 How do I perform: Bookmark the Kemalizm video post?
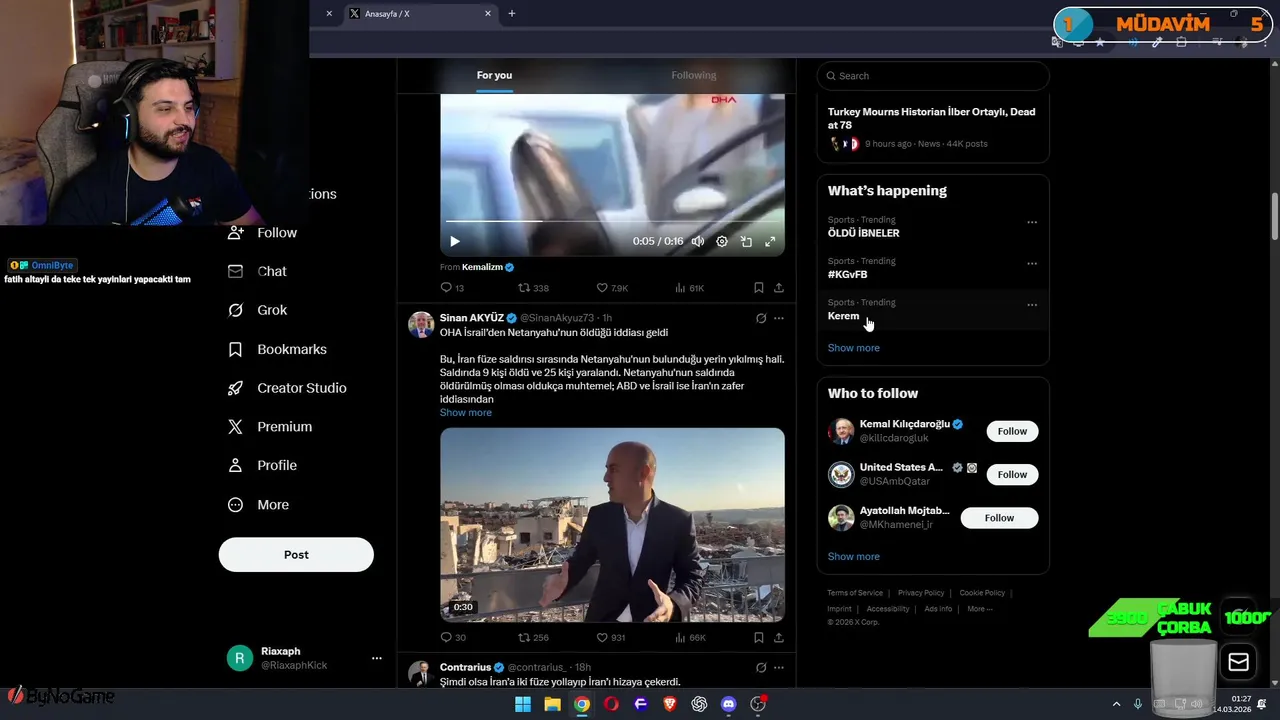pyautogui.click(x=759, y=288)
